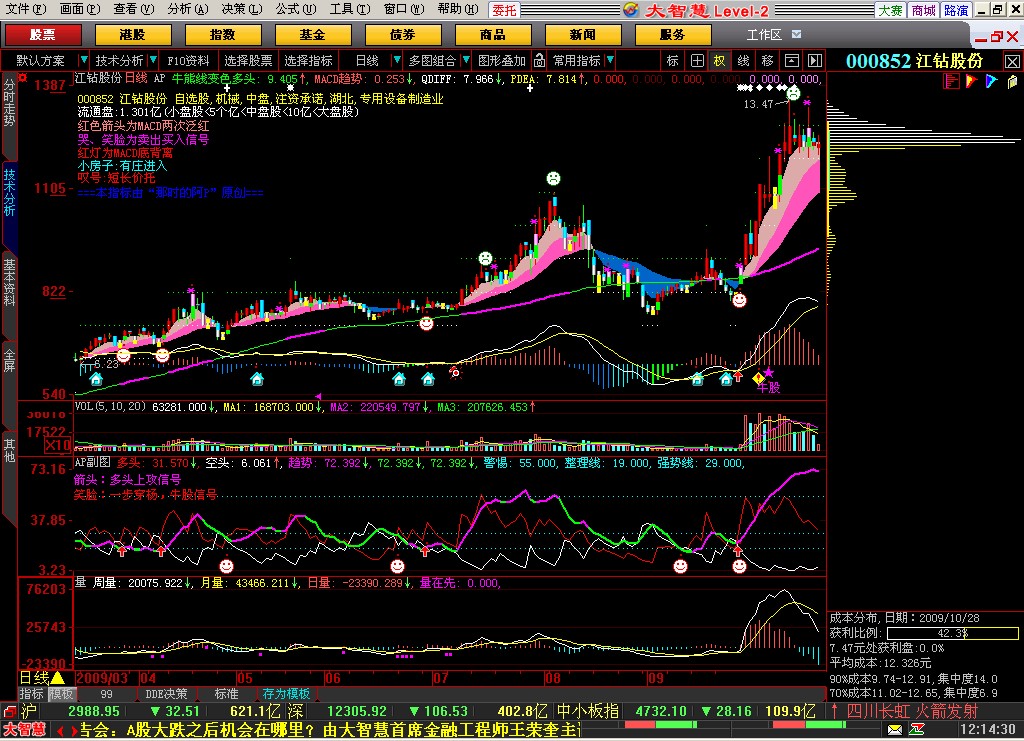Screen dimensions: 1024x741
Task: Click the yellow note icon in side panel
Action: click(1012, 81)
